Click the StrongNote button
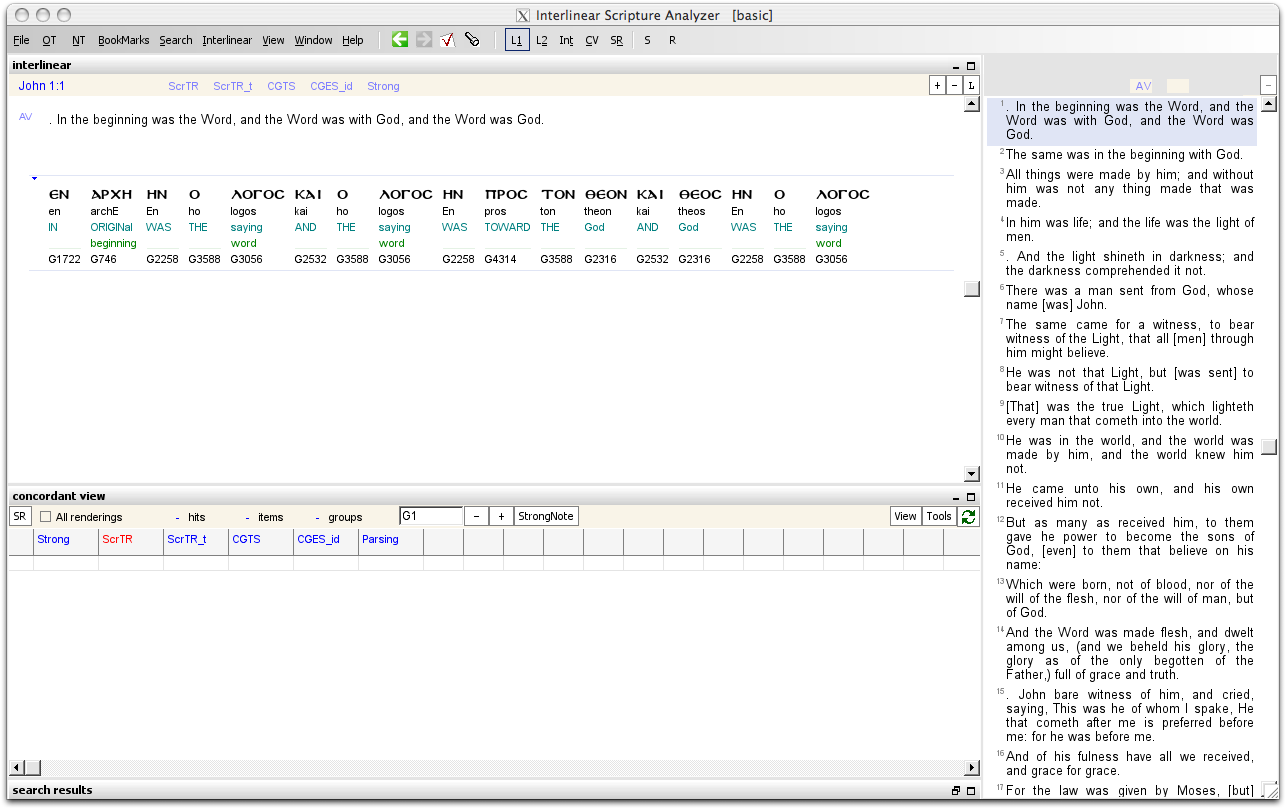The image size is (1286, 809). pos(546,517)
